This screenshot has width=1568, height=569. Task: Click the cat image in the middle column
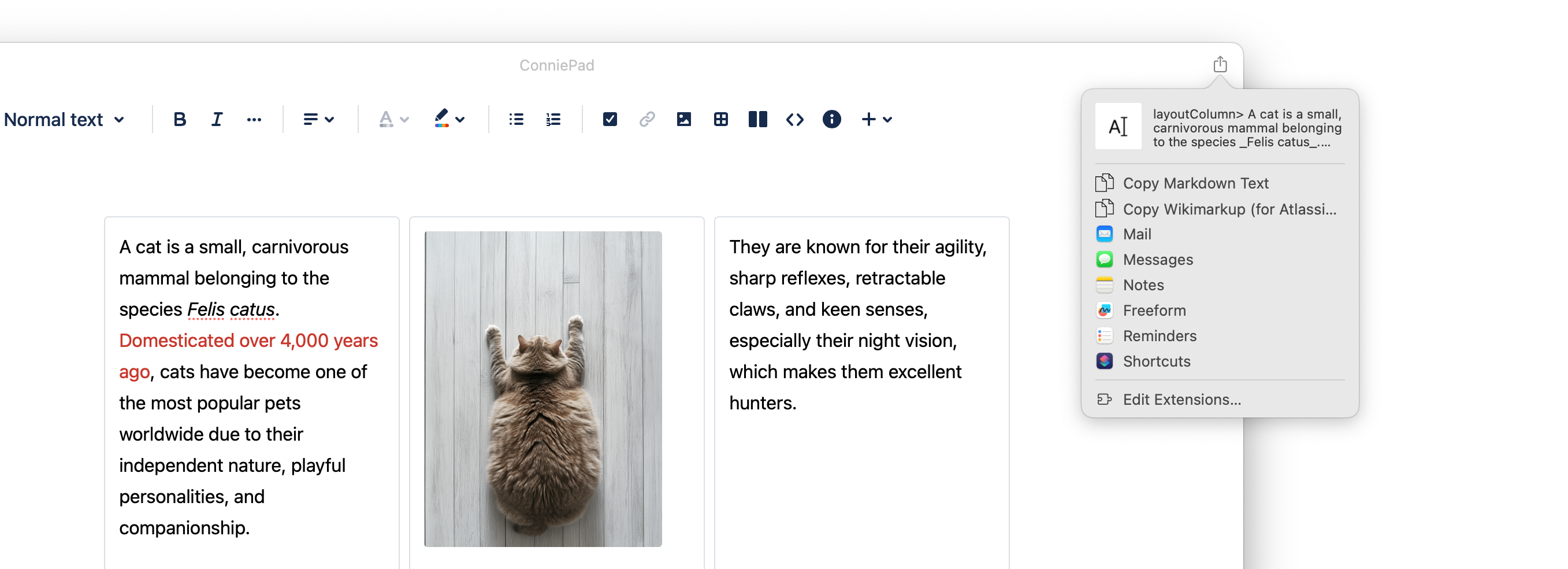(543, 389)
